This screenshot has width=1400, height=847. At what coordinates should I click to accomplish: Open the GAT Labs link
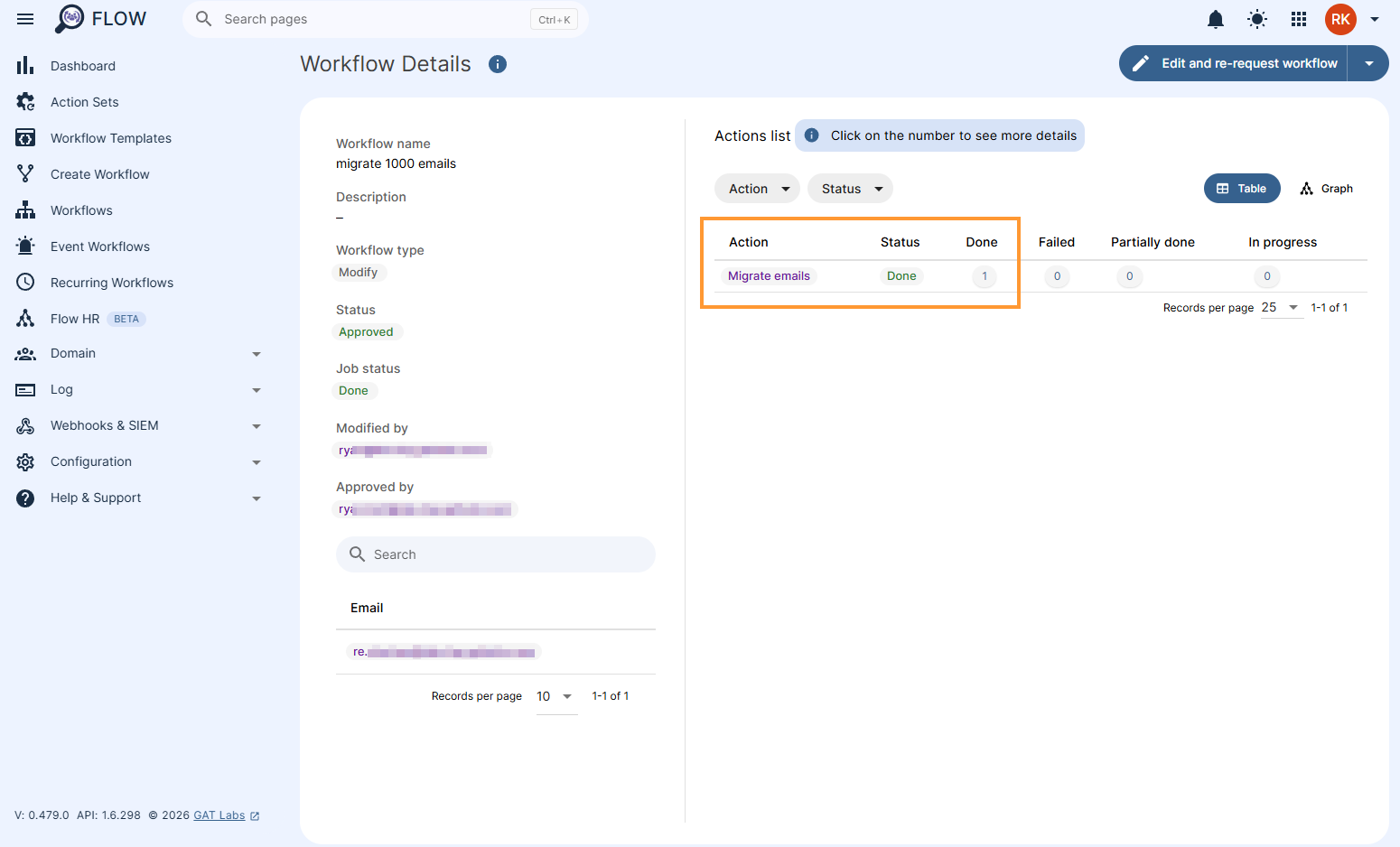[219, 815]
